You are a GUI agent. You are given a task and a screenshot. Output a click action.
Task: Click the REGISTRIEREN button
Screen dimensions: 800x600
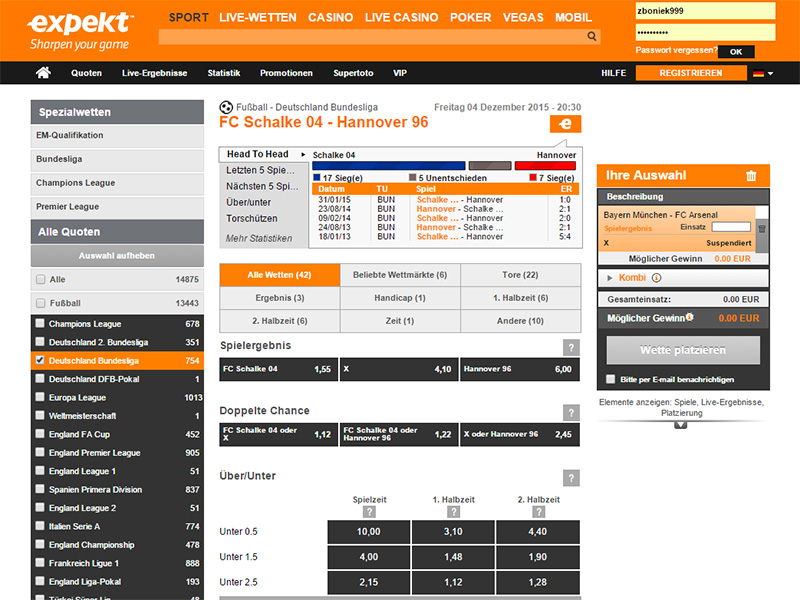691,73
